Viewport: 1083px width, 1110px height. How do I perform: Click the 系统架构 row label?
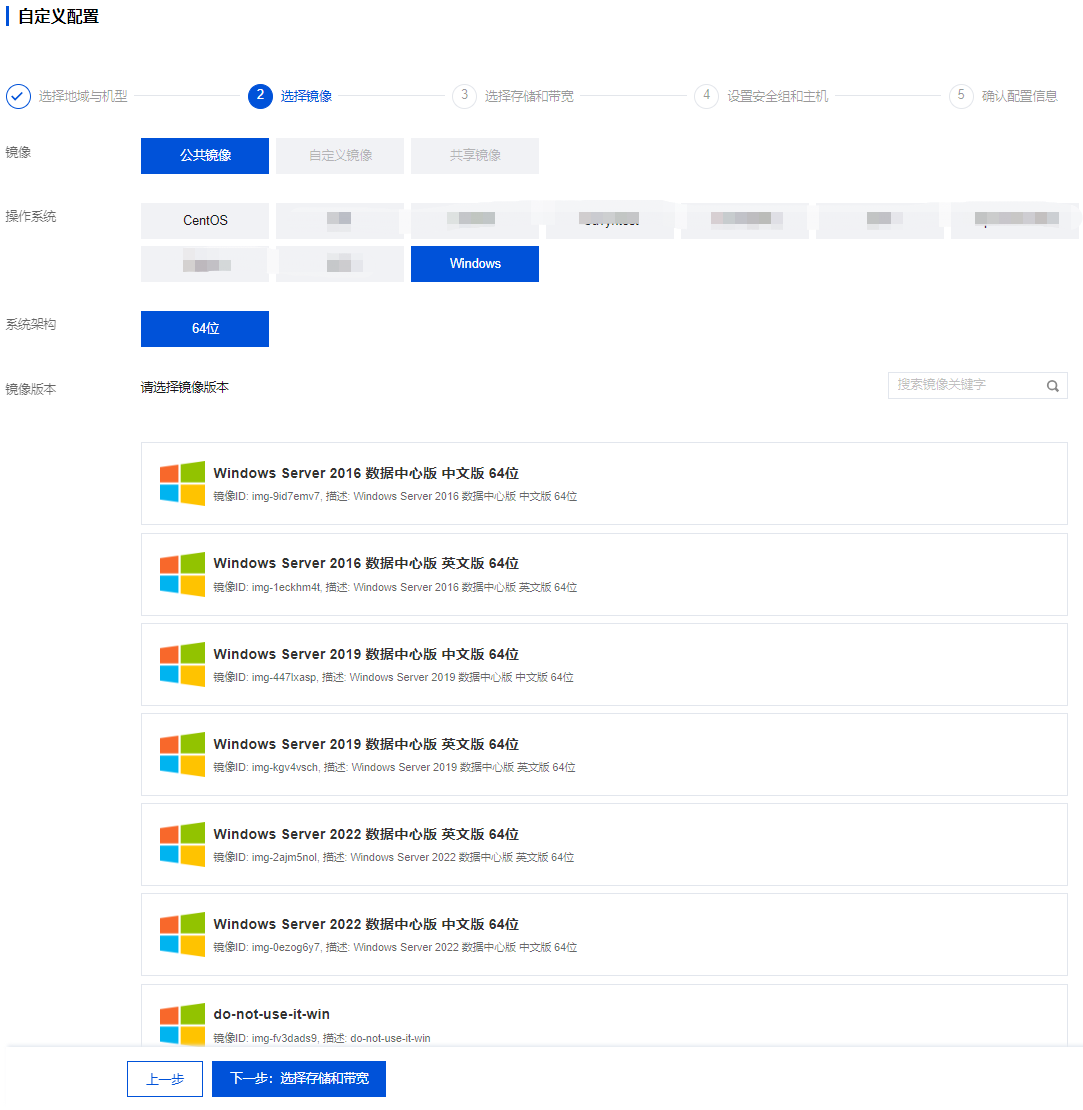30,324
